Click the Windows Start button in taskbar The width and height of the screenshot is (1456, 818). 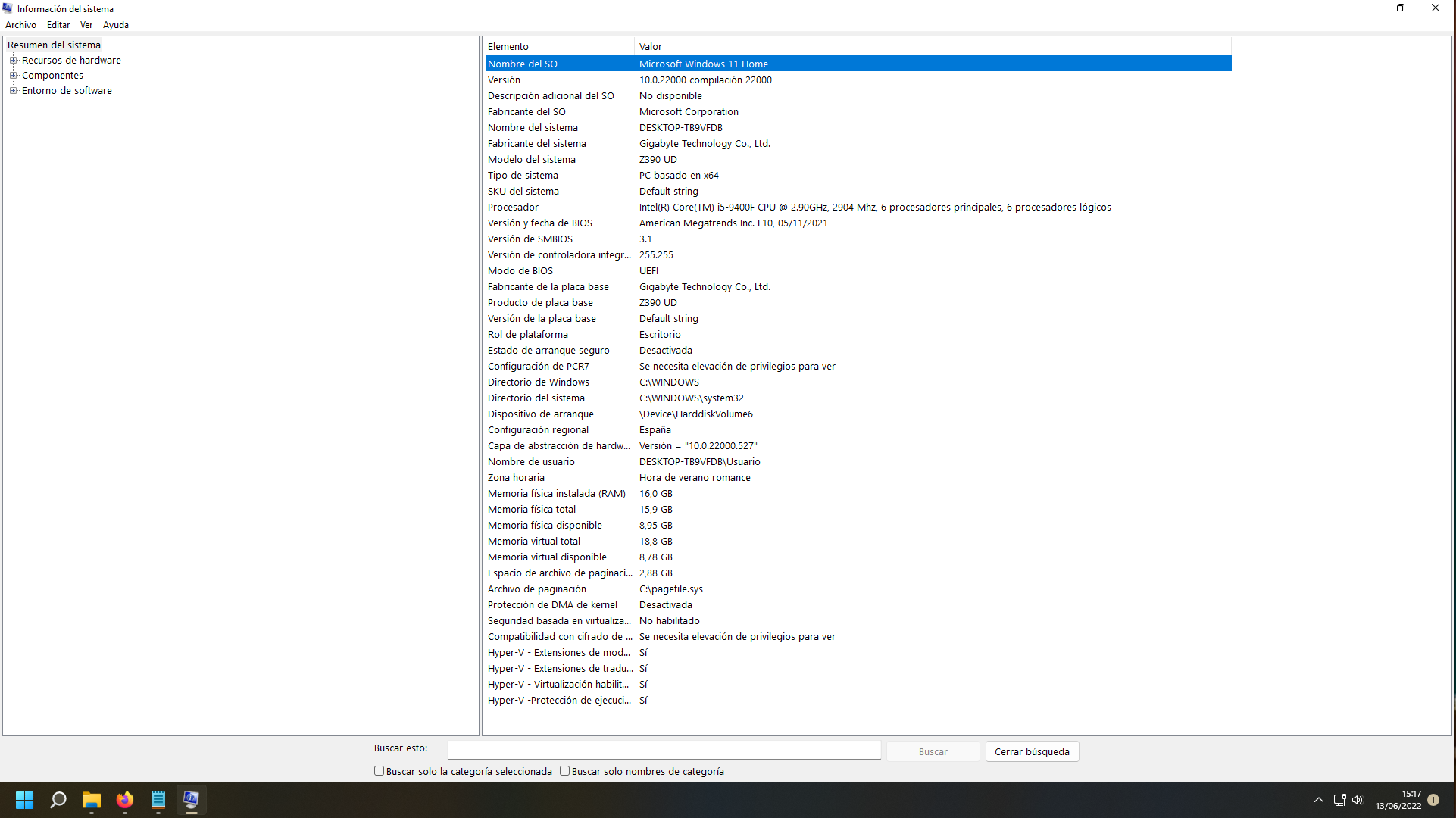[24, 800]
